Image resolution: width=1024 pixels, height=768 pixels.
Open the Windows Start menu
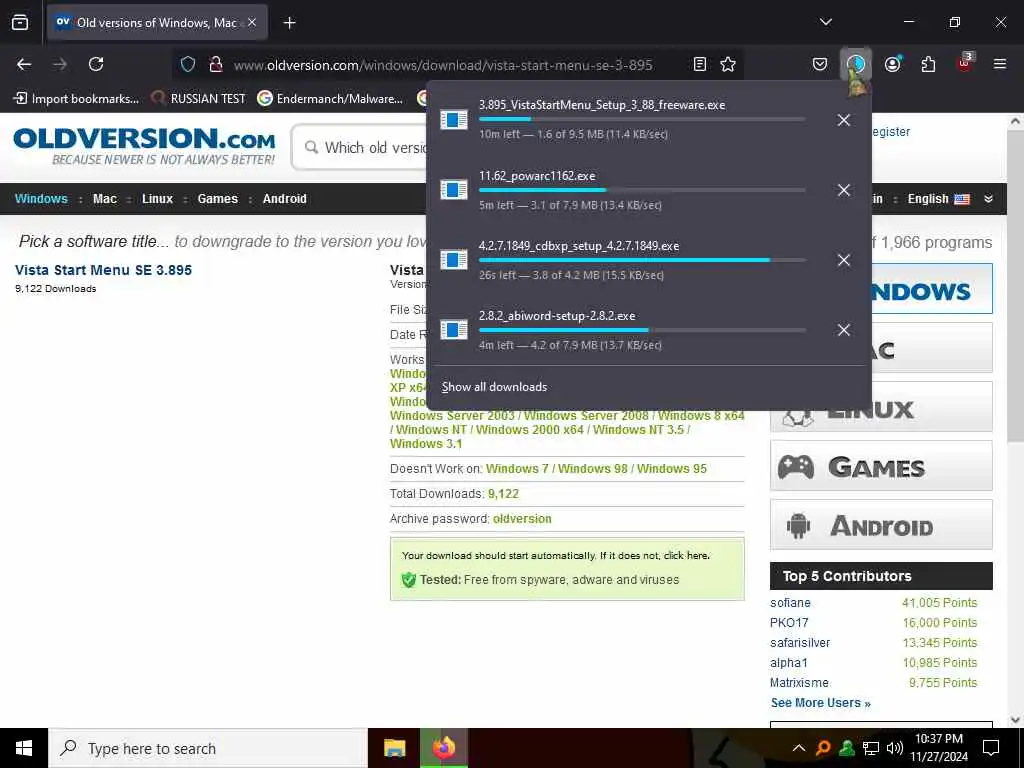(x=24, y=748)
